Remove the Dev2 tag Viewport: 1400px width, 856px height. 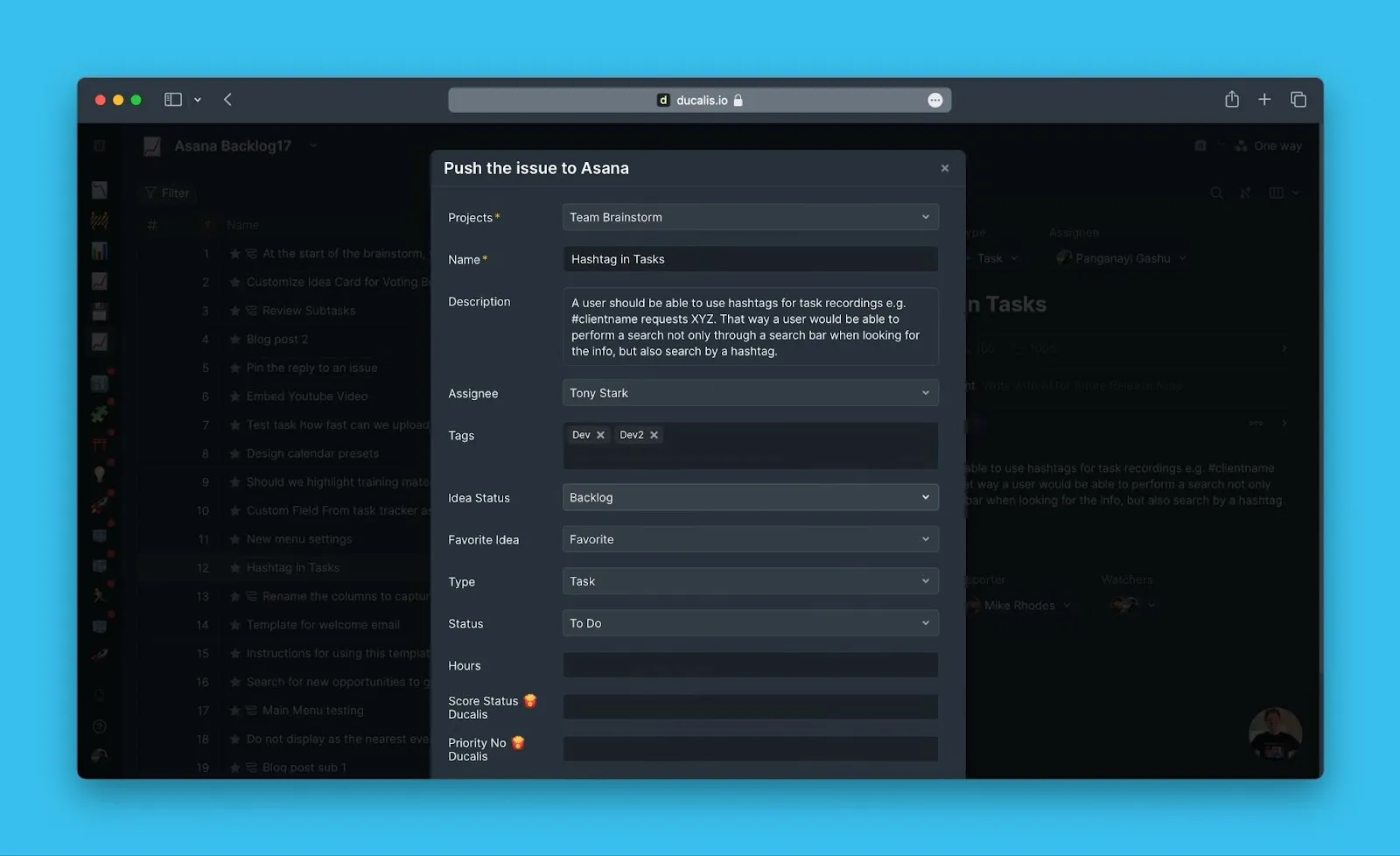click(x=654, y=435)
